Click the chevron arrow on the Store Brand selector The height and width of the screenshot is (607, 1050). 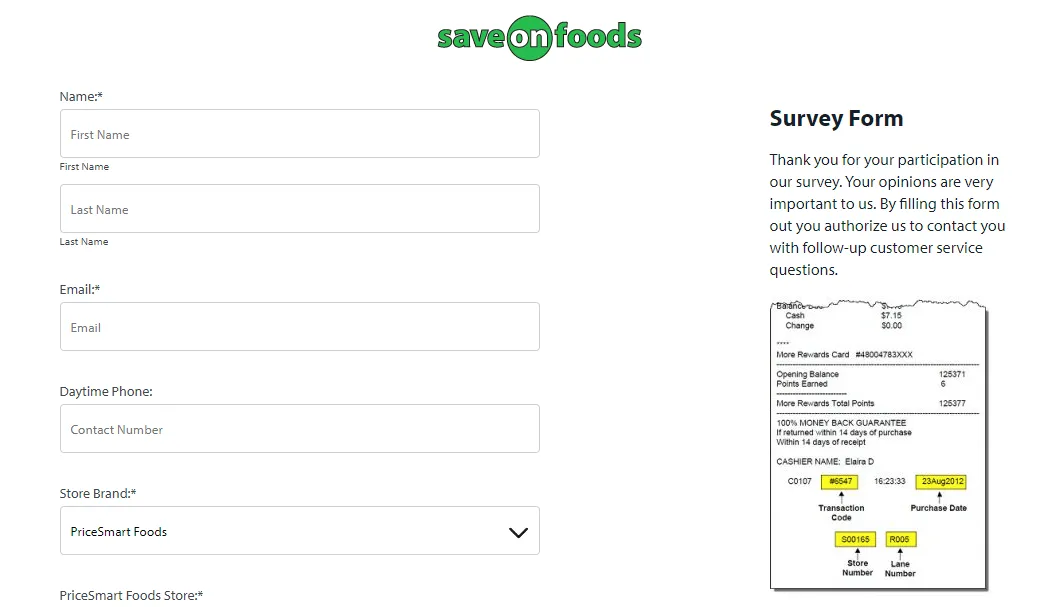518,531
